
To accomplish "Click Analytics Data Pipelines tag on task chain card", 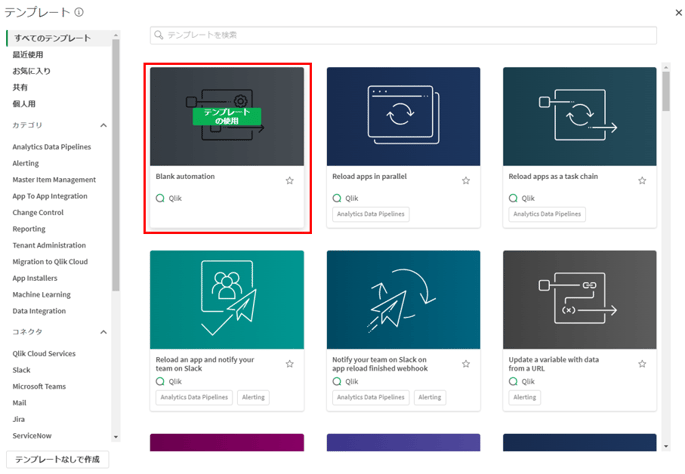I will point(547,214).
